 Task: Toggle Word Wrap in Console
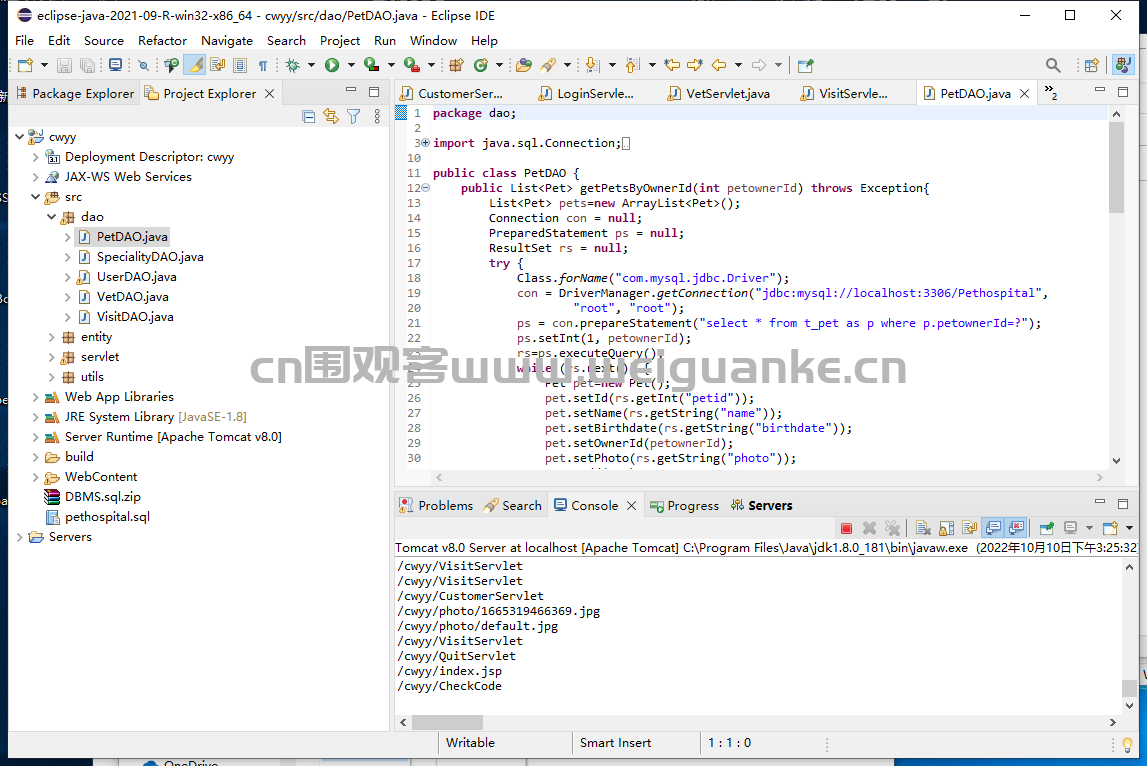970,528
